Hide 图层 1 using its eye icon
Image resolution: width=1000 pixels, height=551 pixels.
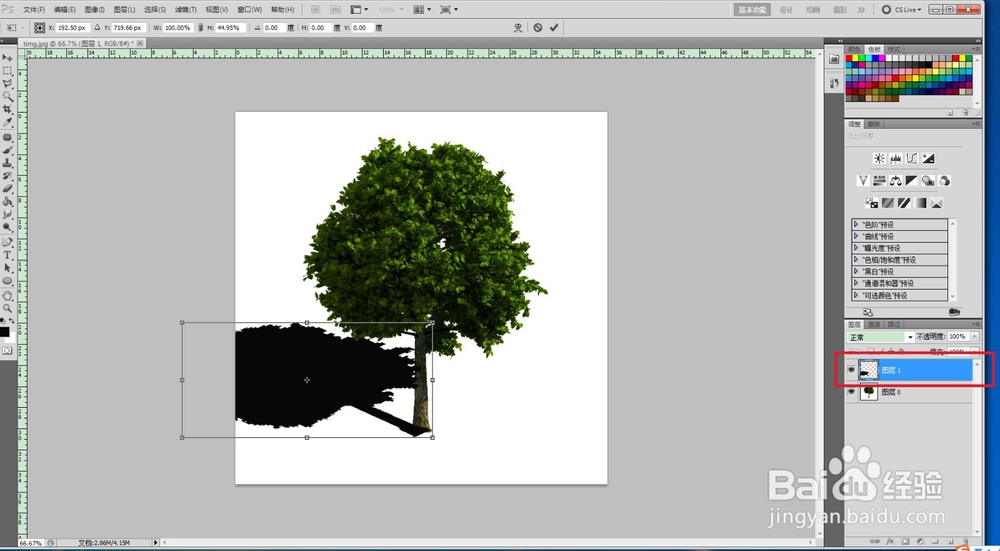852,370
